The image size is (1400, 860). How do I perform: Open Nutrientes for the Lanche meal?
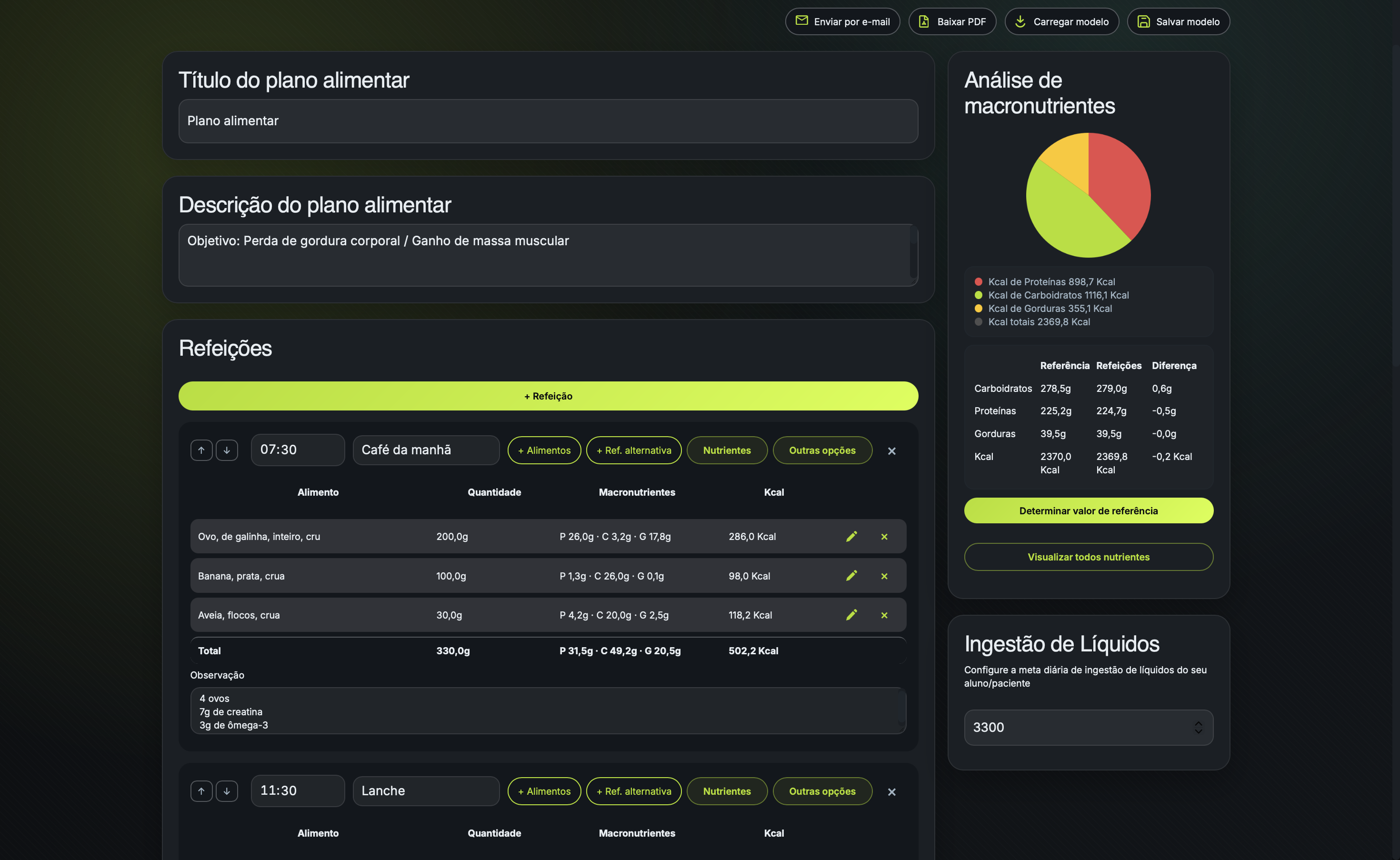pyautogui.click(x=726, y=791)
